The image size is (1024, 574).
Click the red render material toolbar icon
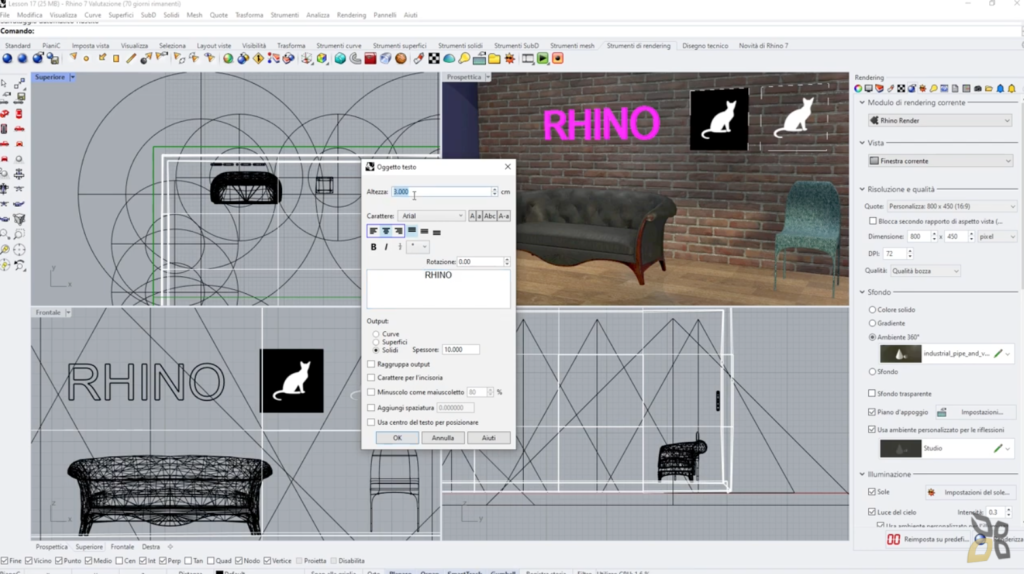tap(370, 59)
